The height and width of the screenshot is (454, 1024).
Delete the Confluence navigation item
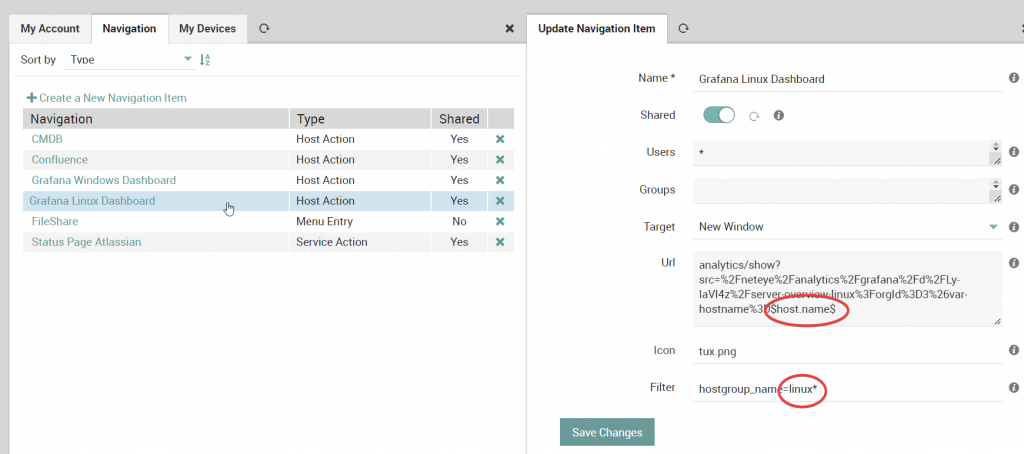pyautogui.click(x=500, y=160)
